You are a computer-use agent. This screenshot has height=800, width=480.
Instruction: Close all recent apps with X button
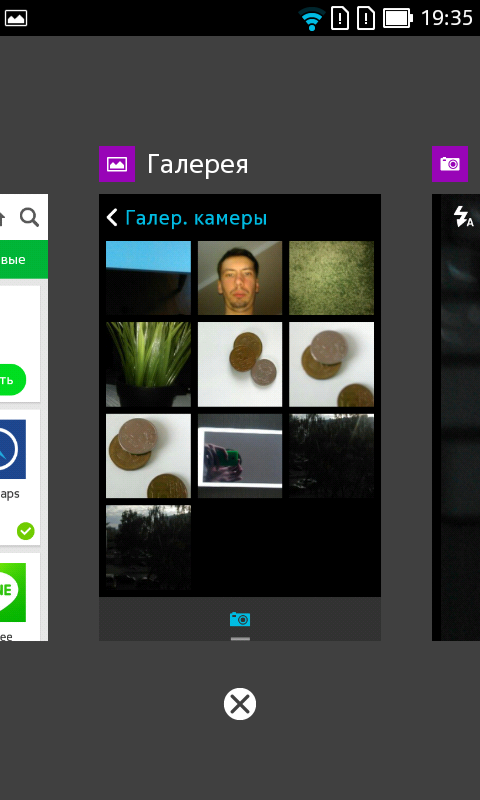click(x=240, y=704)
